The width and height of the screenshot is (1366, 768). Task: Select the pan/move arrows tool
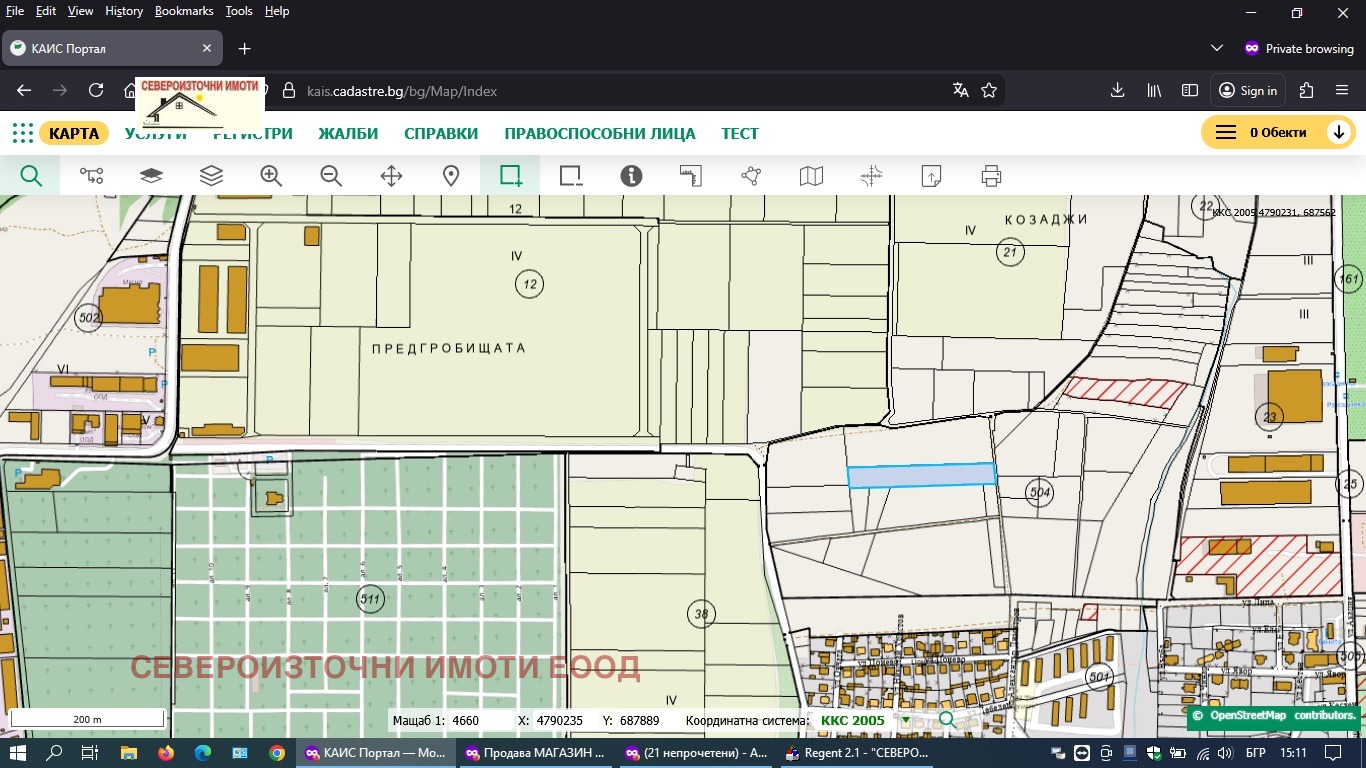(x=391, y=176)
